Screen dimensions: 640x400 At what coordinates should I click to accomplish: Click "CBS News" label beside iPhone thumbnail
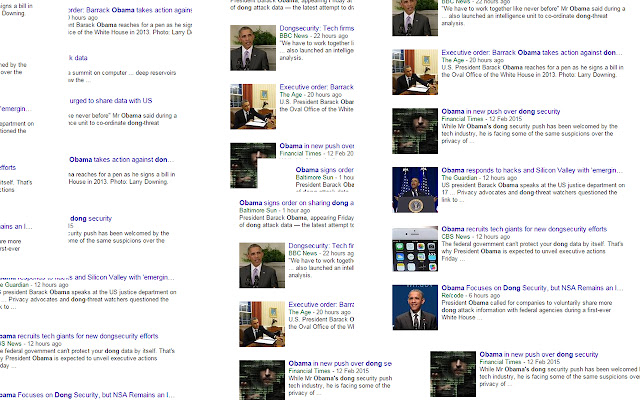tap(456, 236)
